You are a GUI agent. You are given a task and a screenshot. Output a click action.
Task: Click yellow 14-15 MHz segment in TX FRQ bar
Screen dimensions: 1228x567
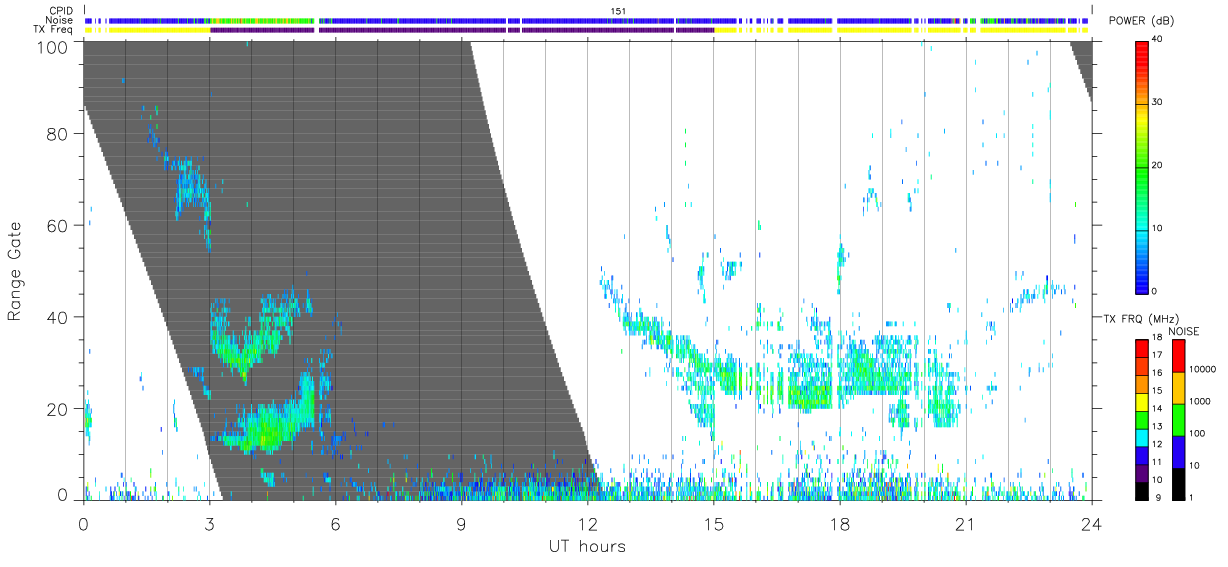click(1142, 401)
